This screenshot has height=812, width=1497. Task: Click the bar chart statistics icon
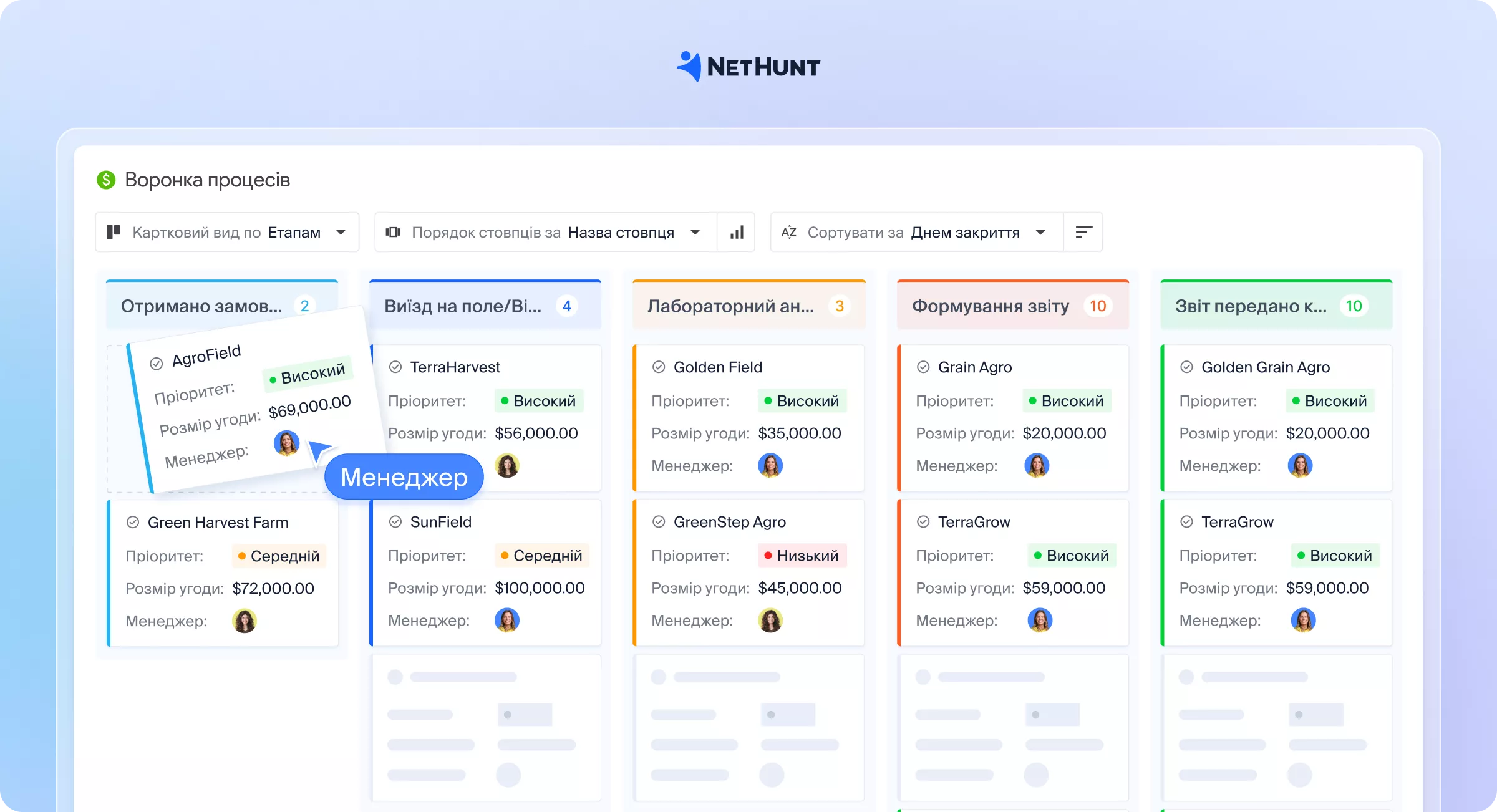737,233
